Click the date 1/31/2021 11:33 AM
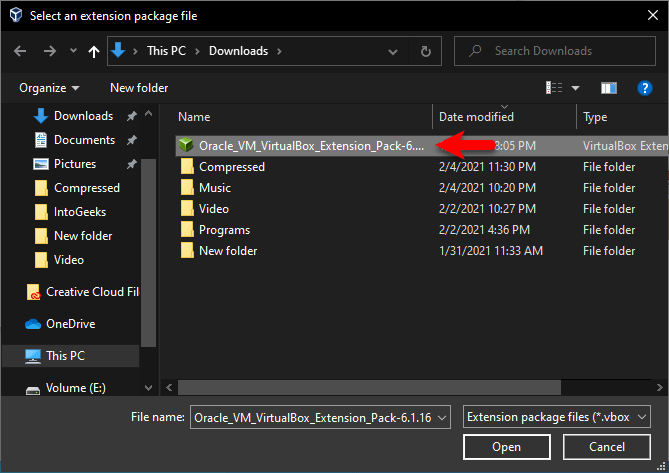 tap(491, 251)
